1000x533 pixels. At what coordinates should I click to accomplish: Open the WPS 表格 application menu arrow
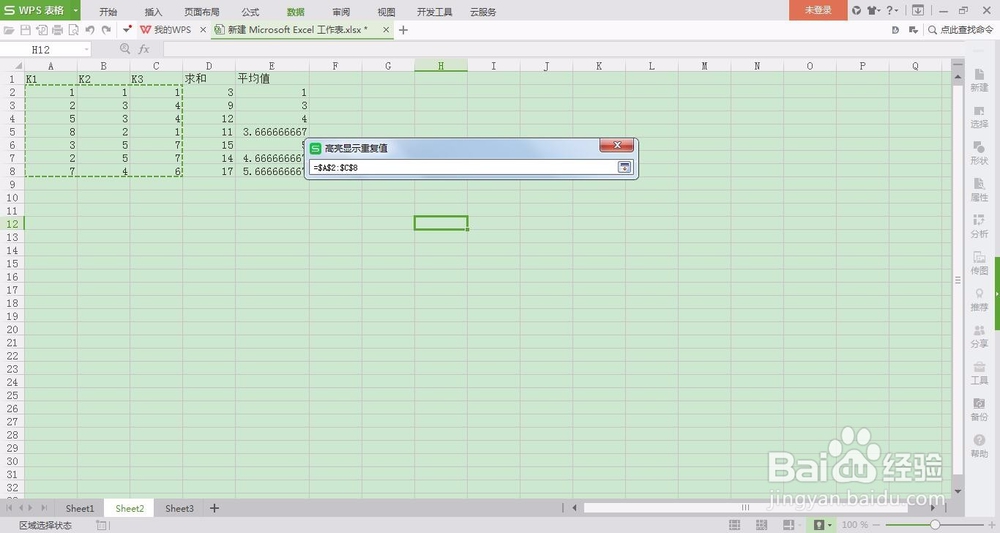click(x=75, y=10)
